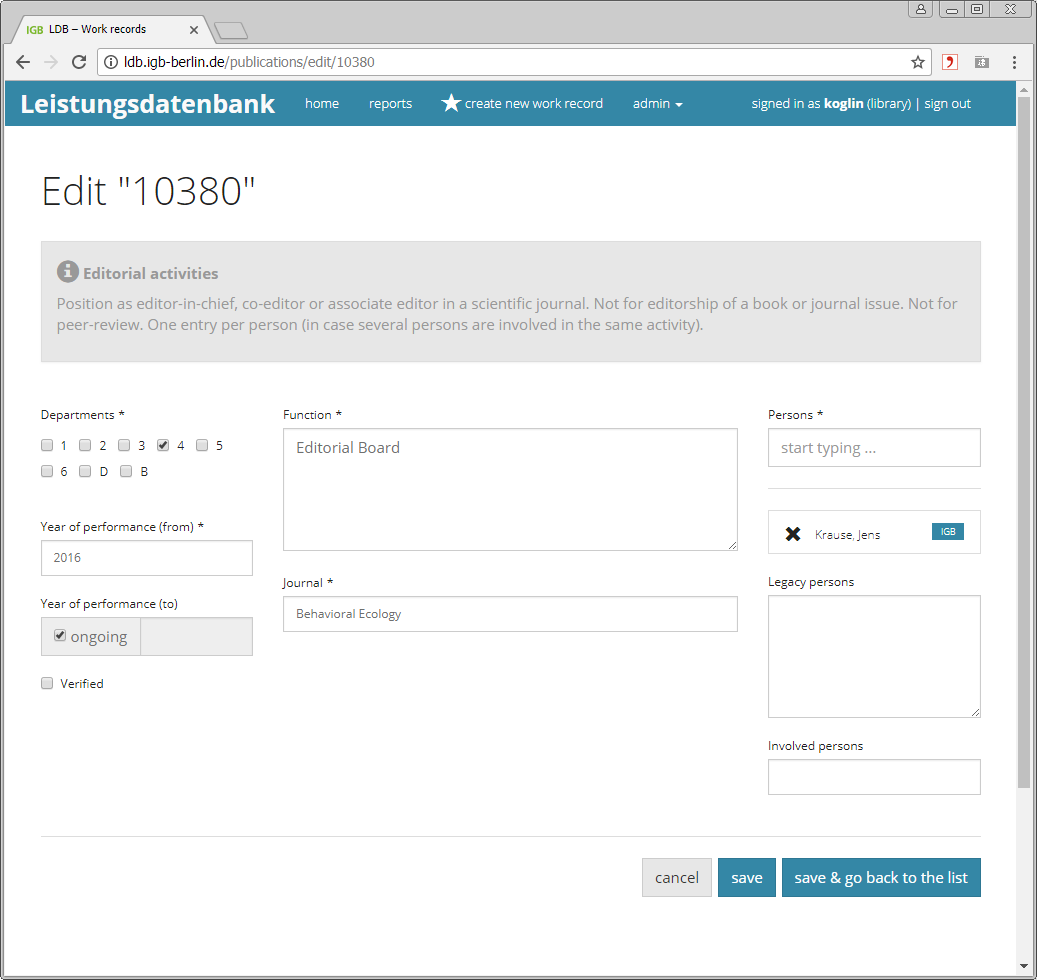Expand the admin dropdown menu

(657, 104)
